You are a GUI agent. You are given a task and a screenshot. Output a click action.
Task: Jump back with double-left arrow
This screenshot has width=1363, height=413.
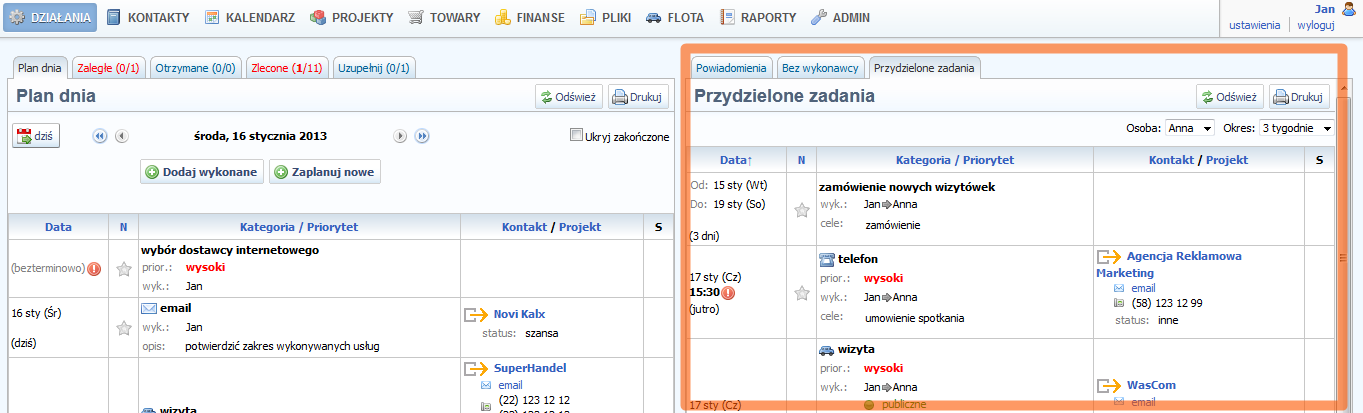[x=99, y=136]
